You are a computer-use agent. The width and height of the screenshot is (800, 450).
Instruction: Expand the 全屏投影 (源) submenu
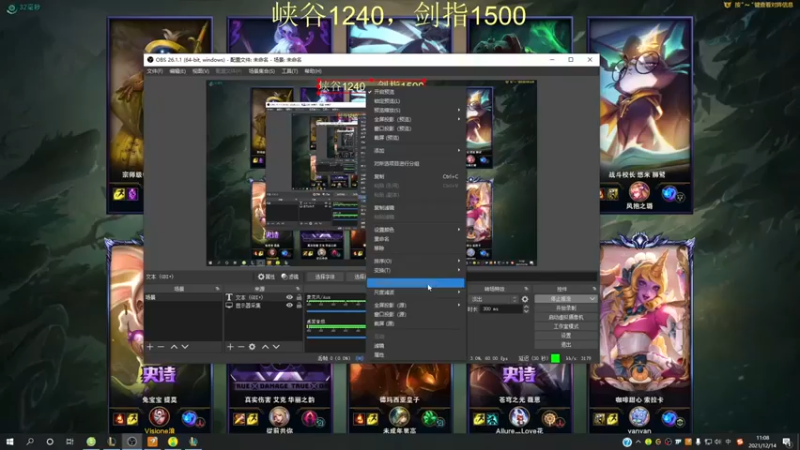click(x=415, y=305)
